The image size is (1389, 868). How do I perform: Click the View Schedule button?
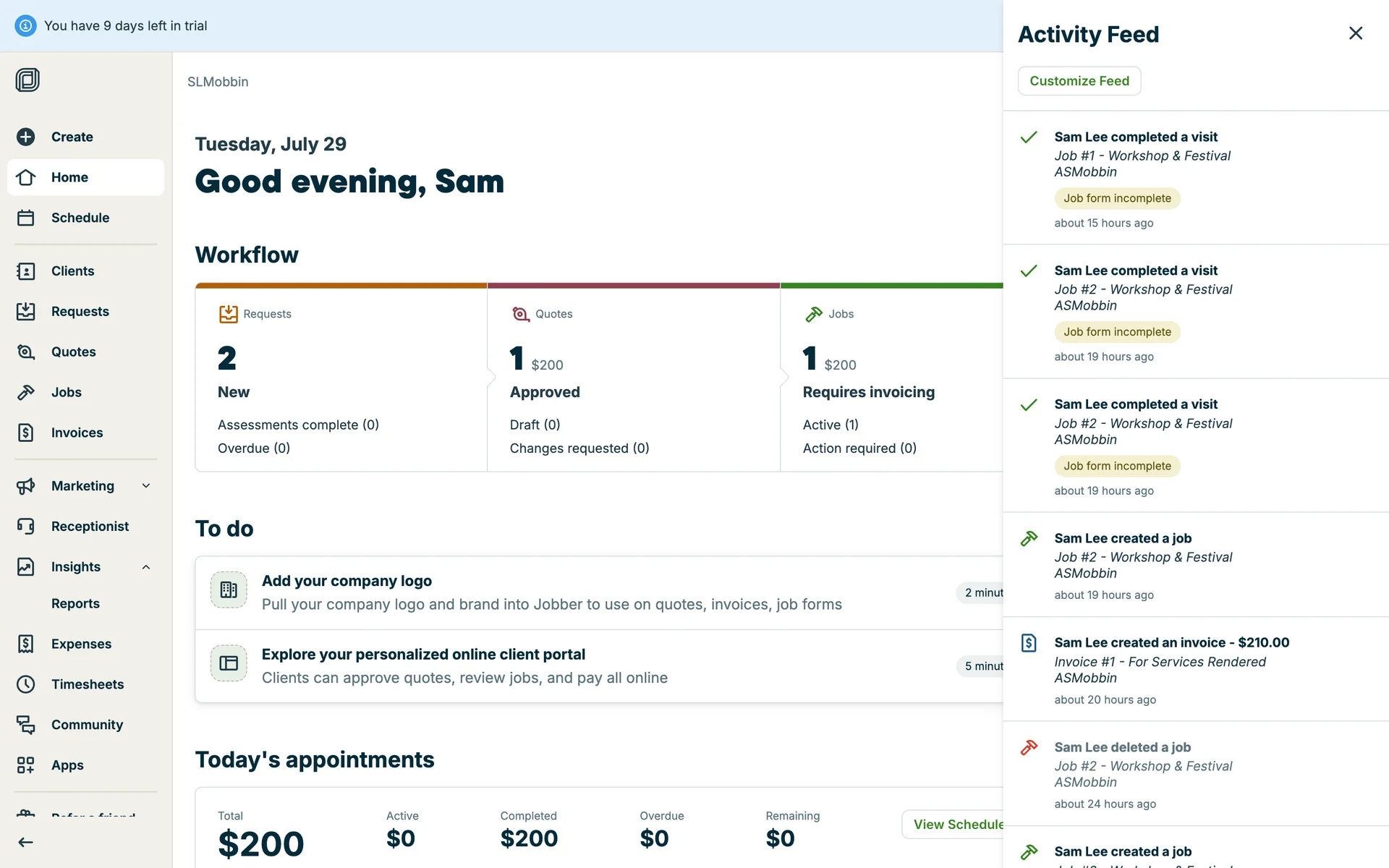tap(956, 825)
